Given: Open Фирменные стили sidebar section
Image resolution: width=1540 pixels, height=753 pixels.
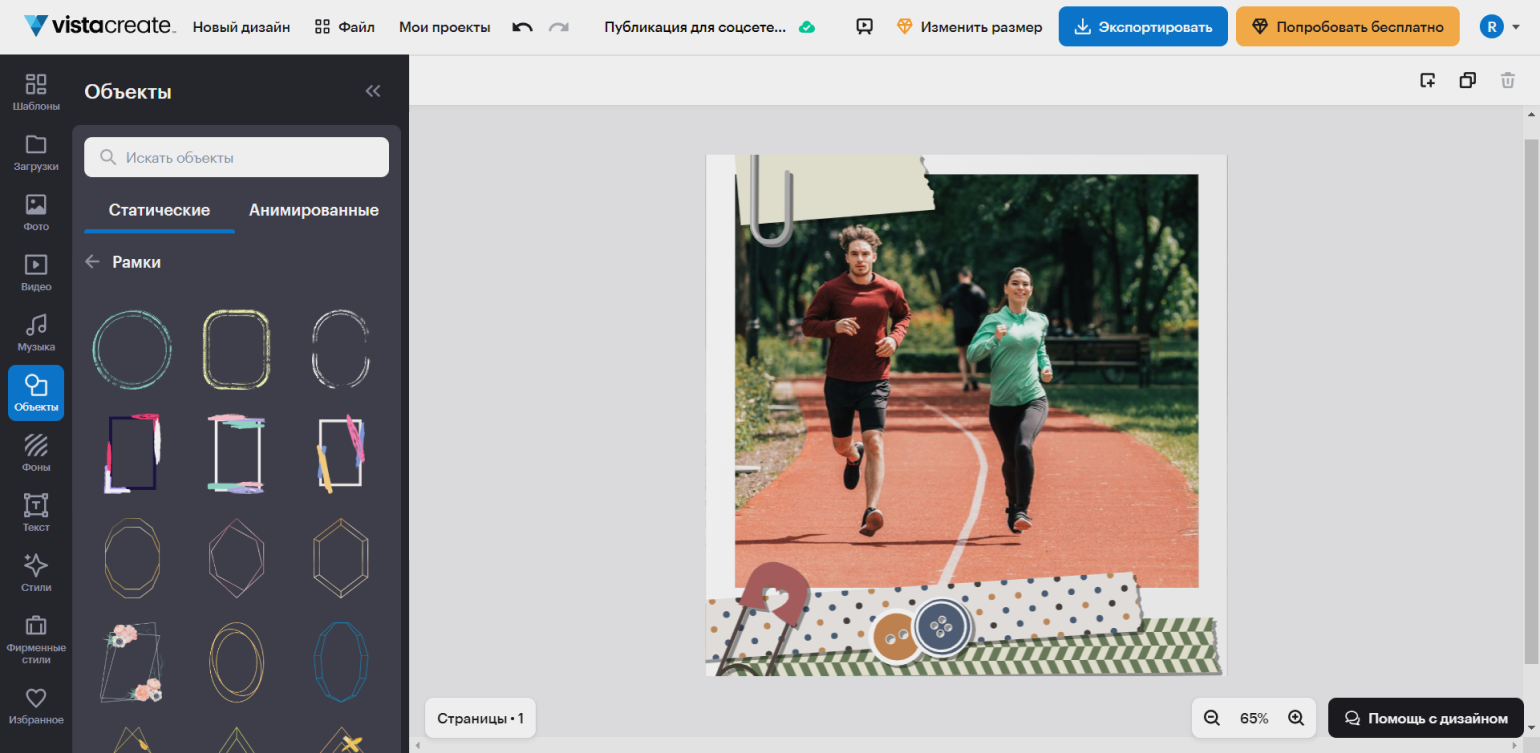Looking at the screenshot, I should pyautogui.click(x=36, y=639).
